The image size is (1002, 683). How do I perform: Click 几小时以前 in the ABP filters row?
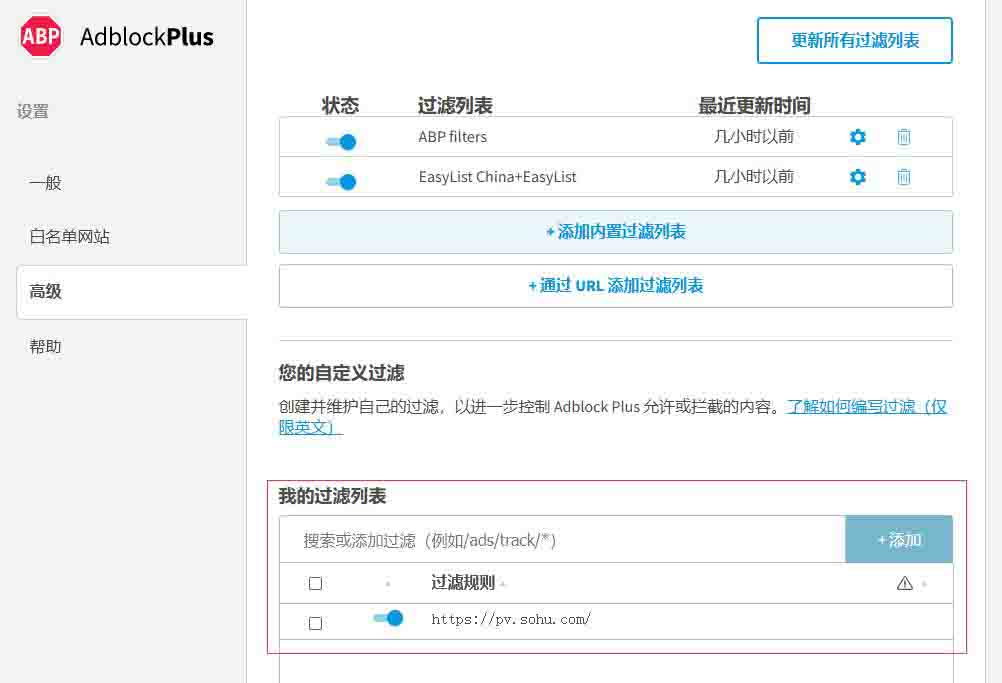[x=753, y=137]
